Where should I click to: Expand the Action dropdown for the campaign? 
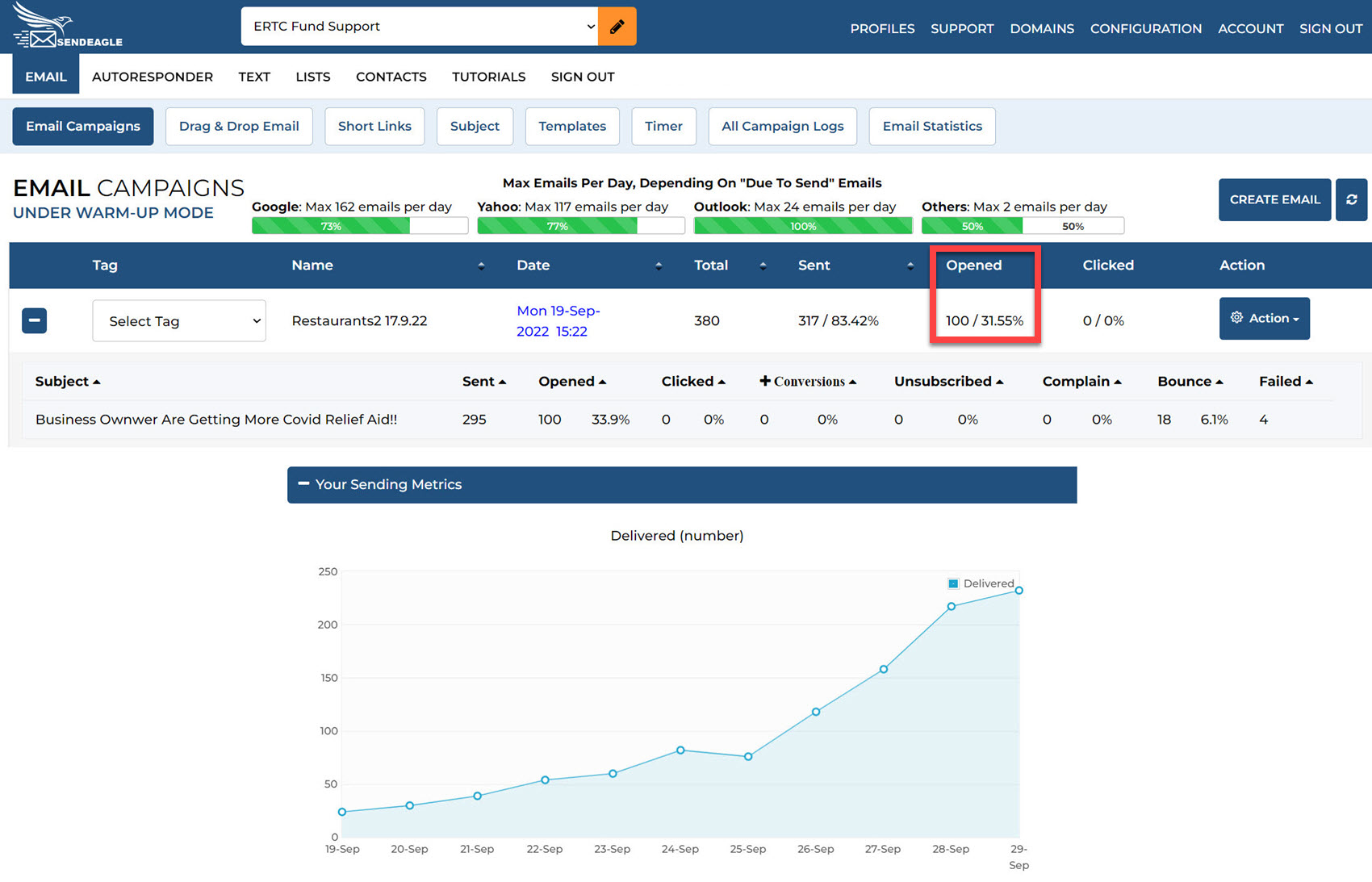tap(1264, 319)
